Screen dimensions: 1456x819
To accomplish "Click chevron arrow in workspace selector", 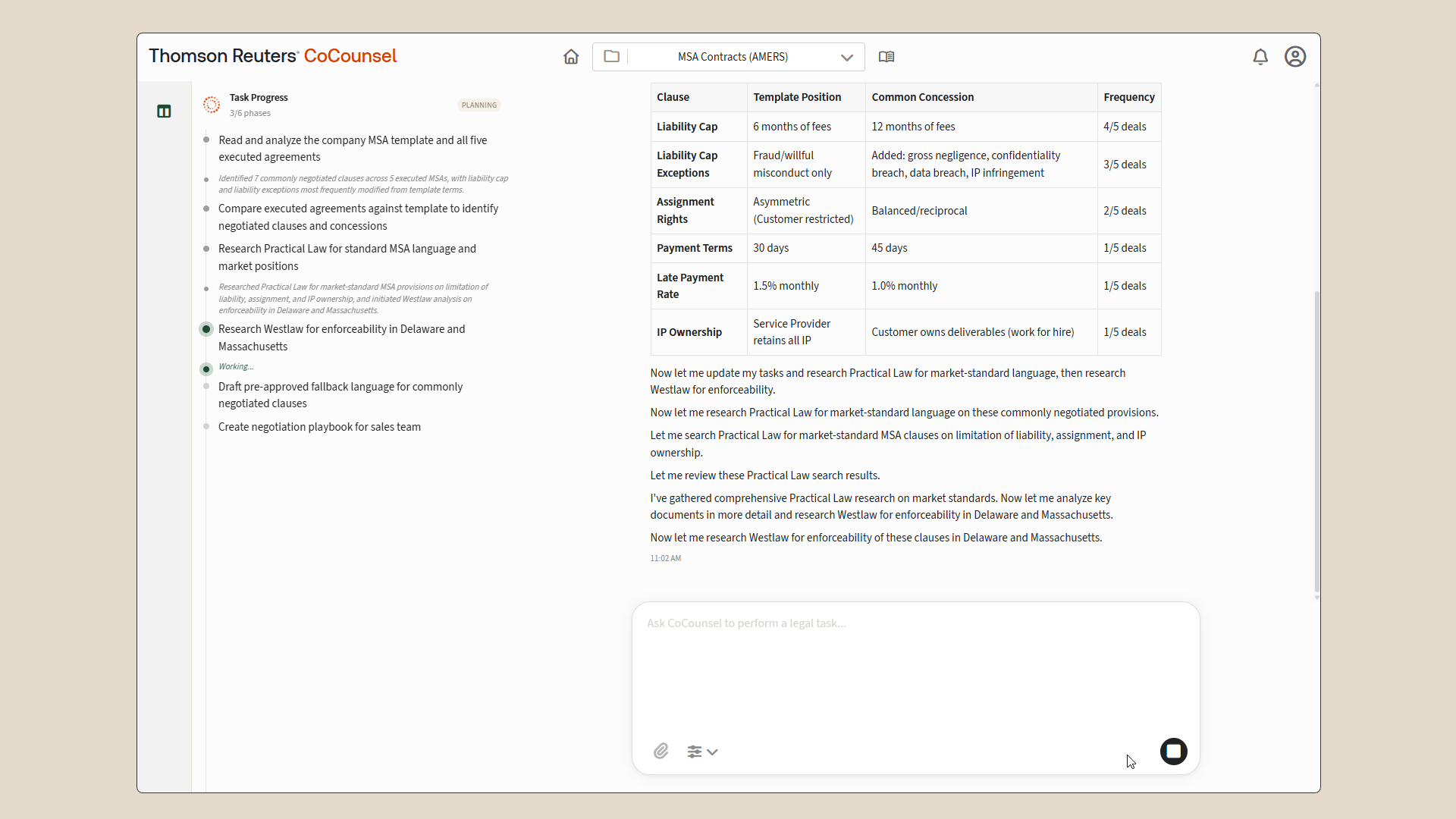I will [846, 58].
